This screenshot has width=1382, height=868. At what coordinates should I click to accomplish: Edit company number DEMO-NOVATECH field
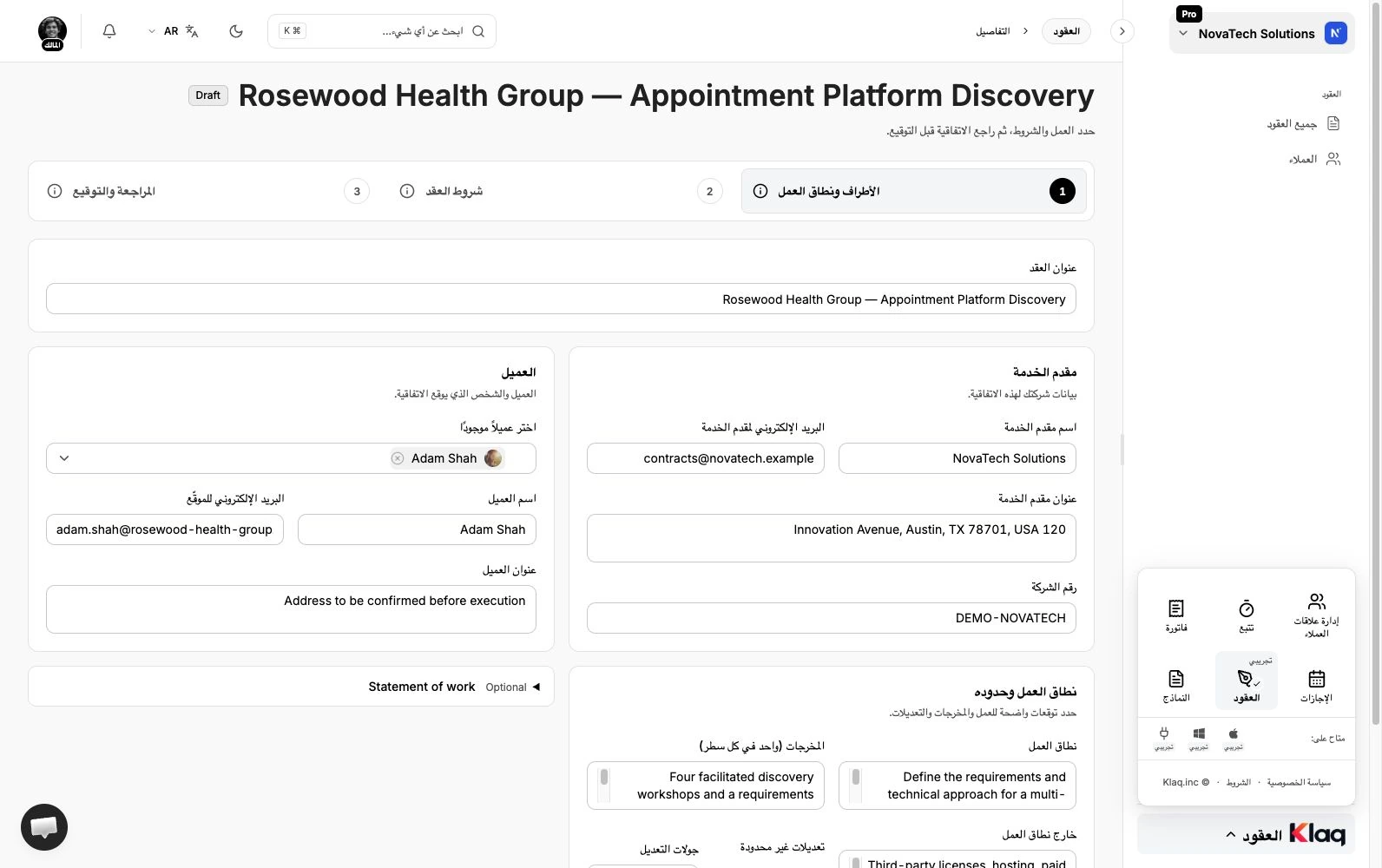pyautogui.click(x=832, y=618)
